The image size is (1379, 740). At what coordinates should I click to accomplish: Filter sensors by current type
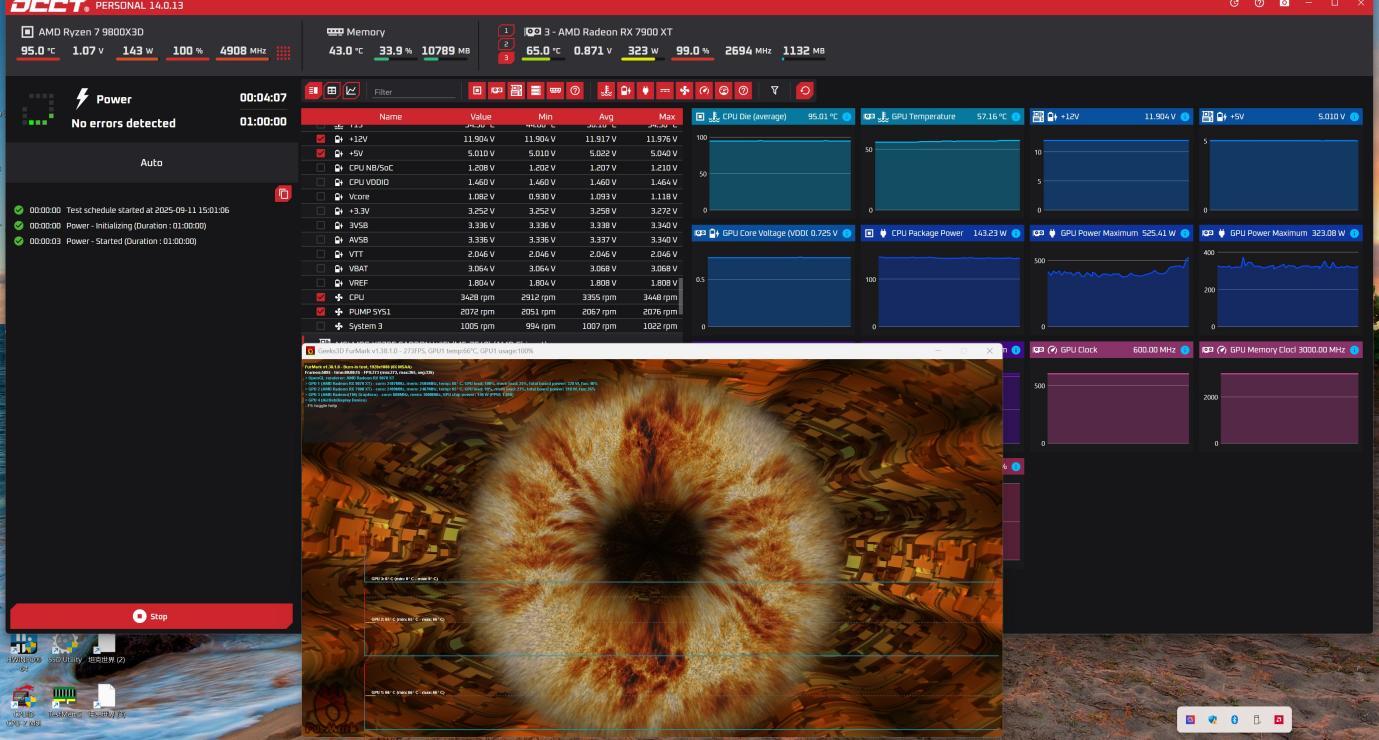click(x=665, y=91)
